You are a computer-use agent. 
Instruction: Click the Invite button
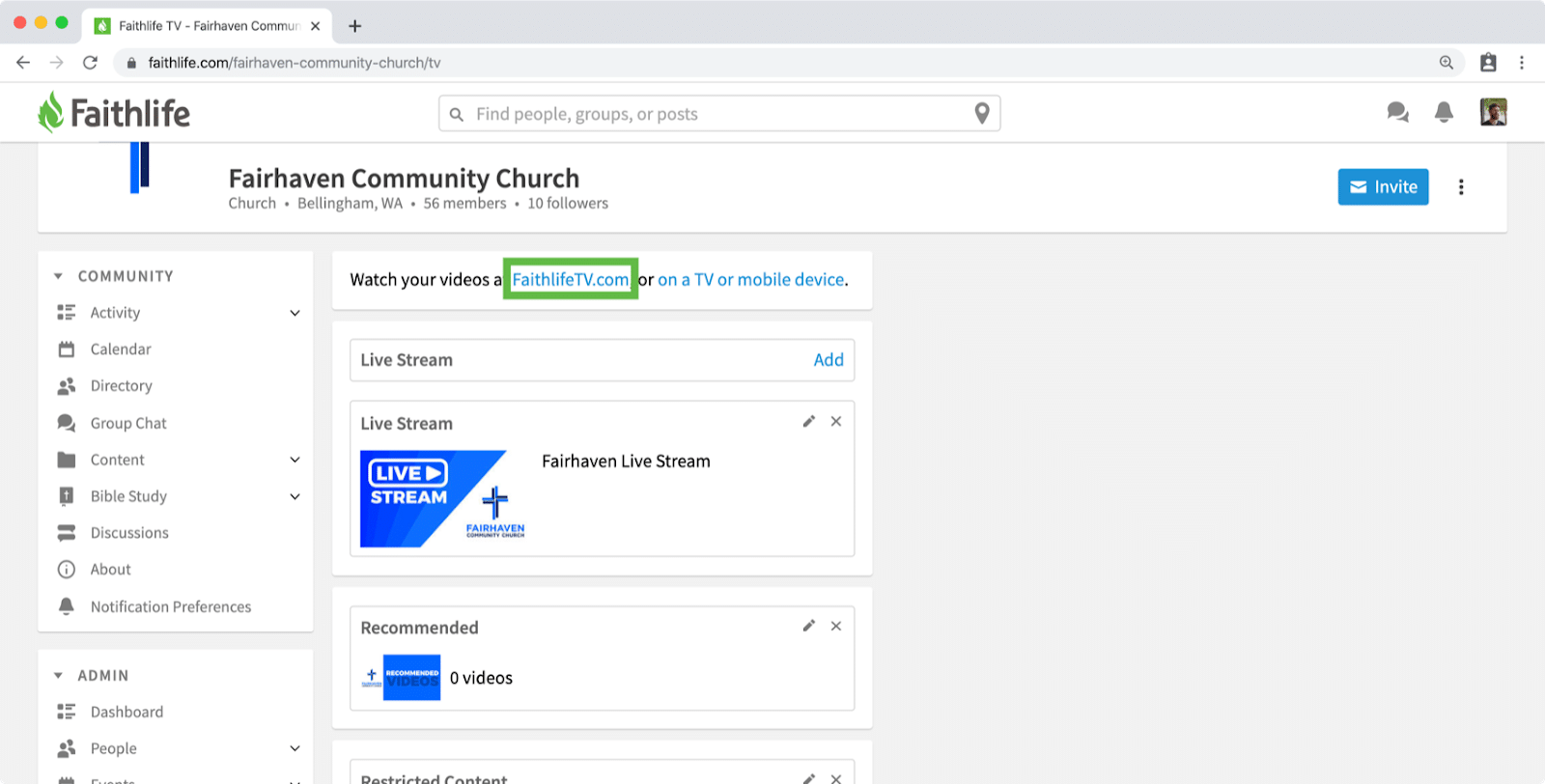click(1383, 187)
